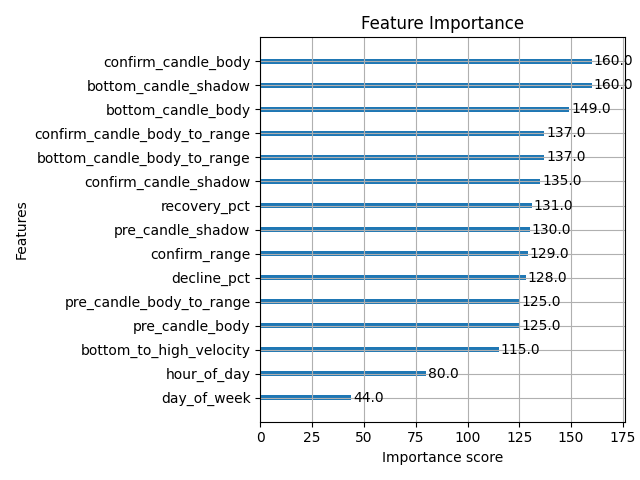Click the bottom_candle_body_to_range bar
This screenshot has height=480, width=640.
pos(402,157)
